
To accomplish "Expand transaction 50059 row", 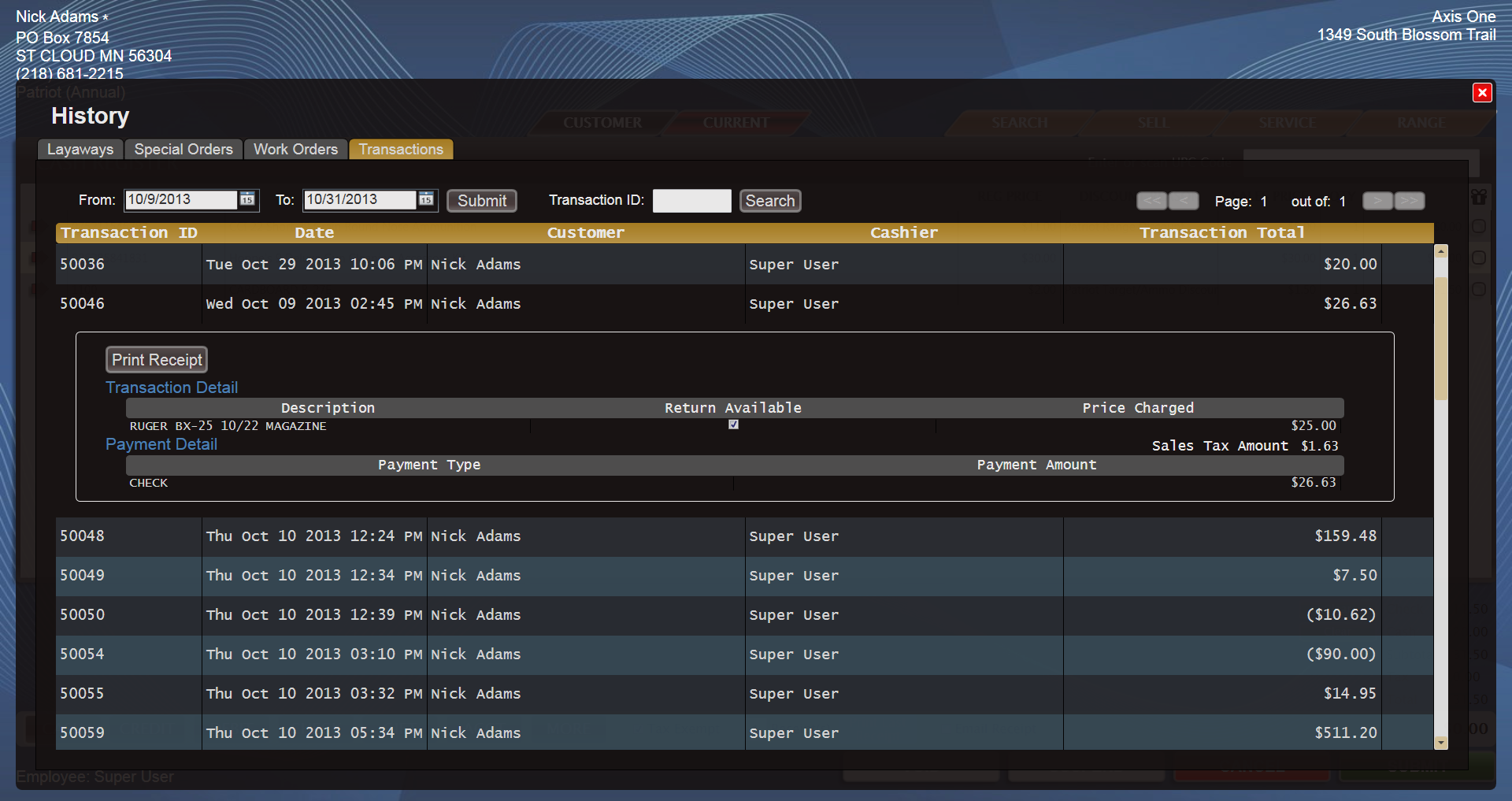I will [744, 732].
